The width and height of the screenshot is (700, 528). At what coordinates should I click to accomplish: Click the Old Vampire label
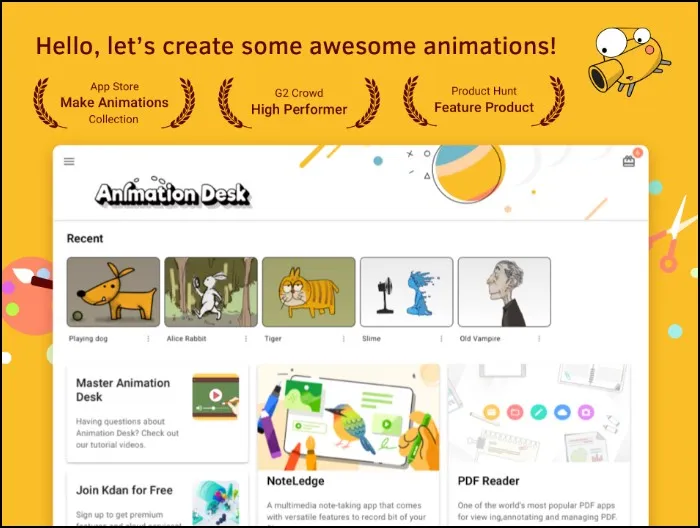pyautogui.click(x=480, y=339)
